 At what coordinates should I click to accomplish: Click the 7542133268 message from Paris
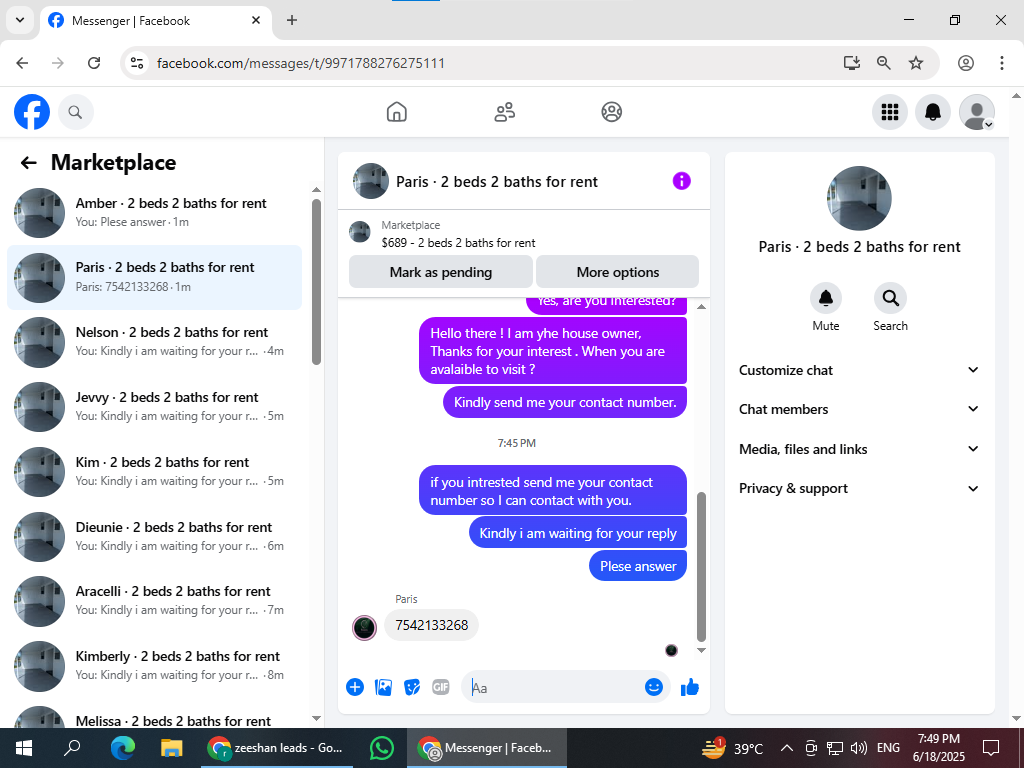pos(431,626)
